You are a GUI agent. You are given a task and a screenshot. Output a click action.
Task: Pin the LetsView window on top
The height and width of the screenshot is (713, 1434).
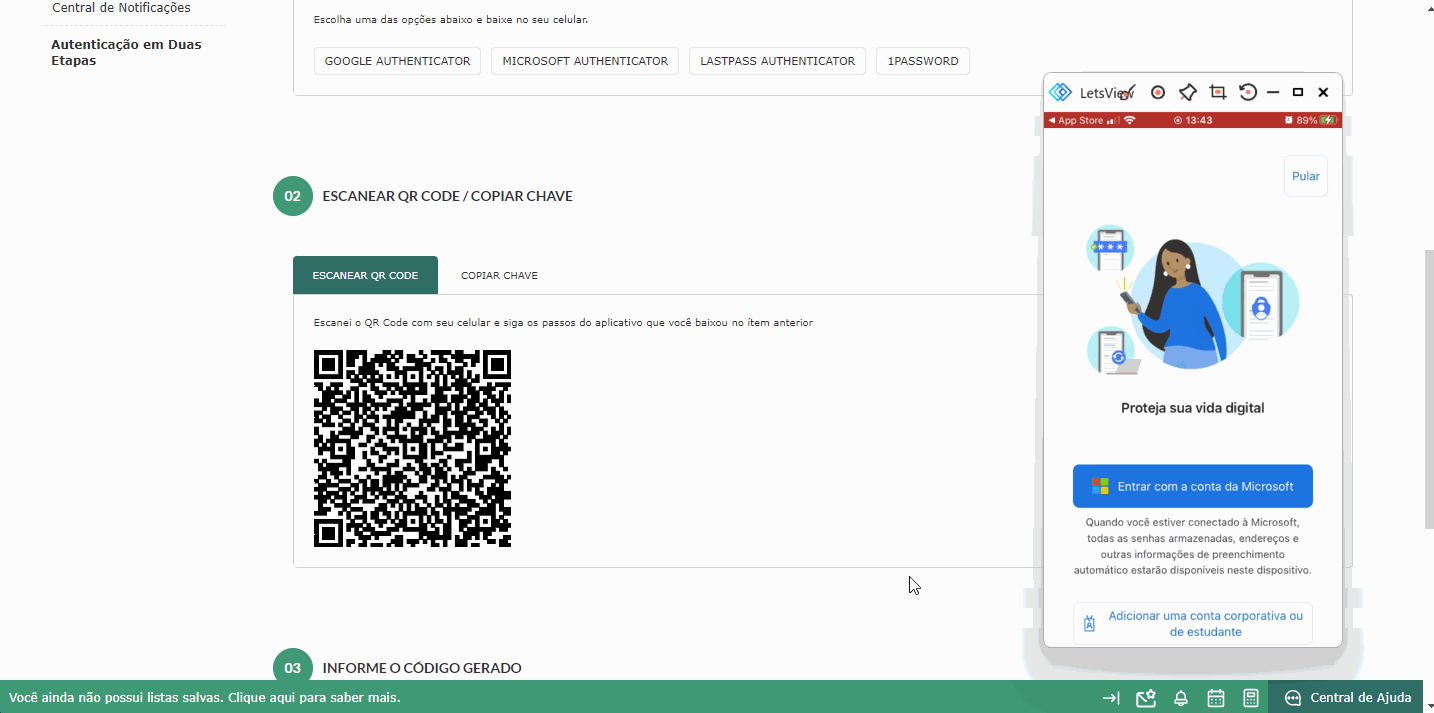click(1188, 92)
